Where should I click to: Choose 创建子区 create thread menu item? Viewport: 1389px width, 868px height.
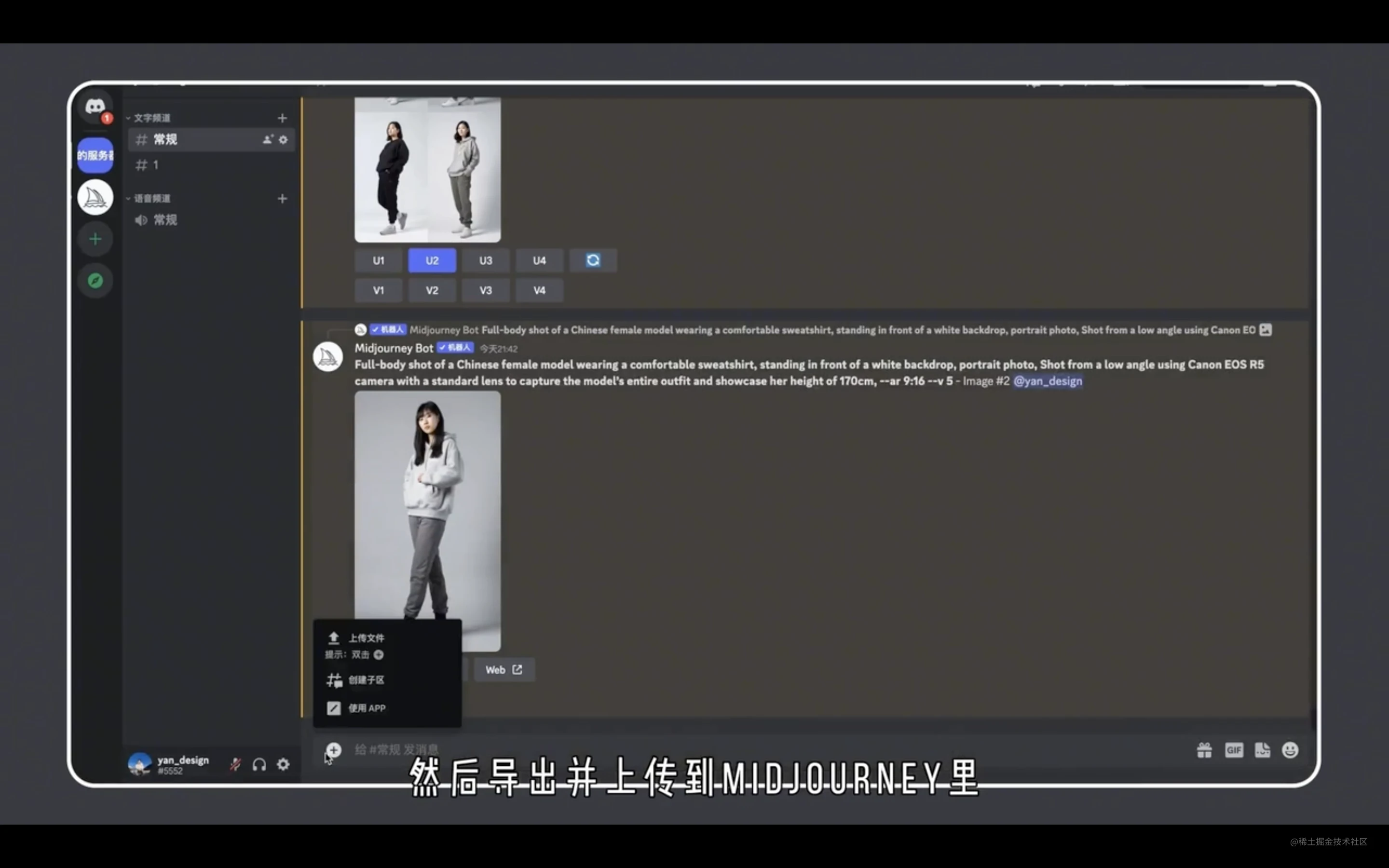pos(387,680)
